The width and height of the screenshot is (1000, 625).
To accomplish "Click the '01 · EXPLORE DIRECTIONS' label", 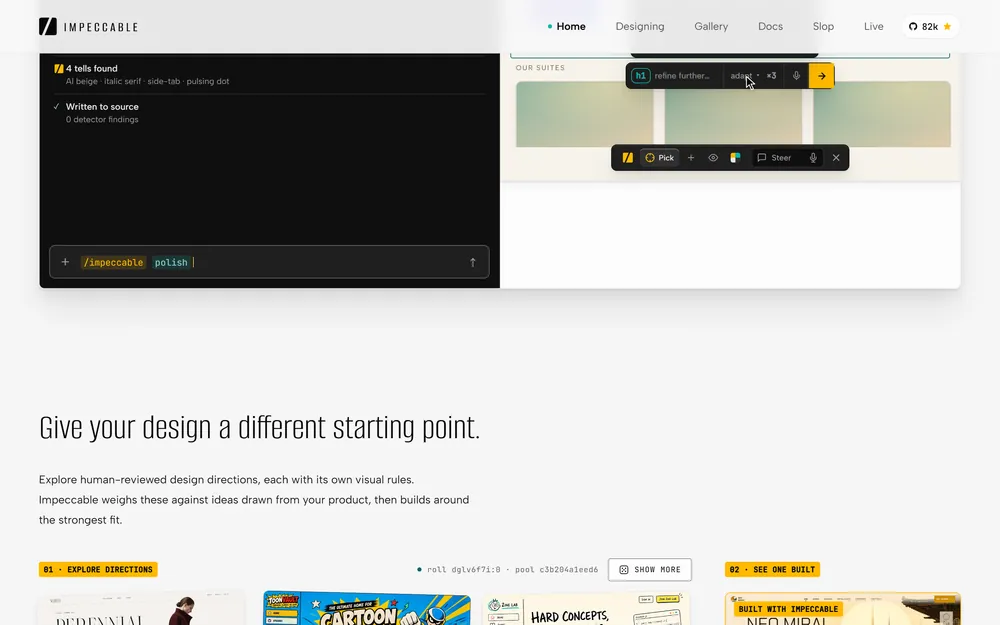I will tap(98, 570).
